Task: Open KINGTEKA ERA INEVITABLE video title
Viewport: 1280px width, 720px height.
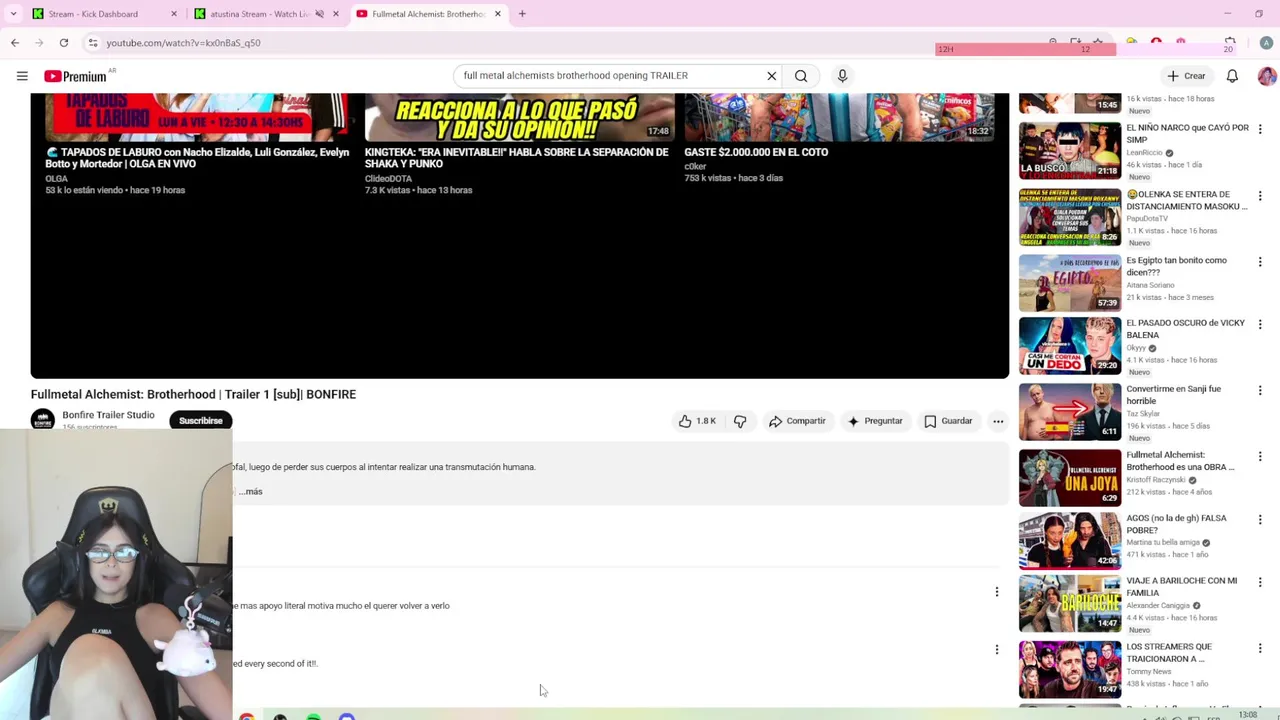Action: (516, 158)
